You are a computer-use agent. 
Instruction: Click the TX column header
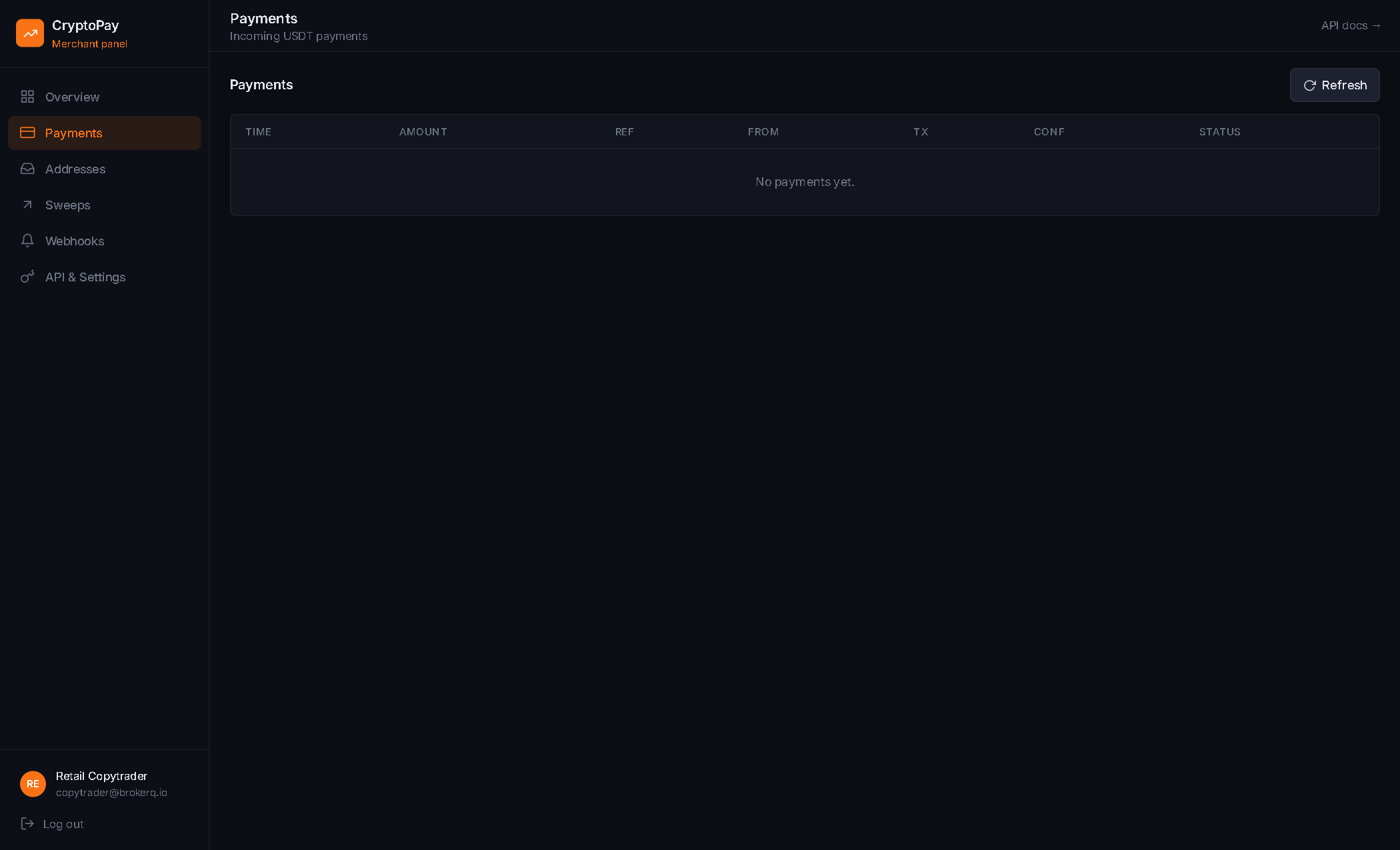click(921, 132)
